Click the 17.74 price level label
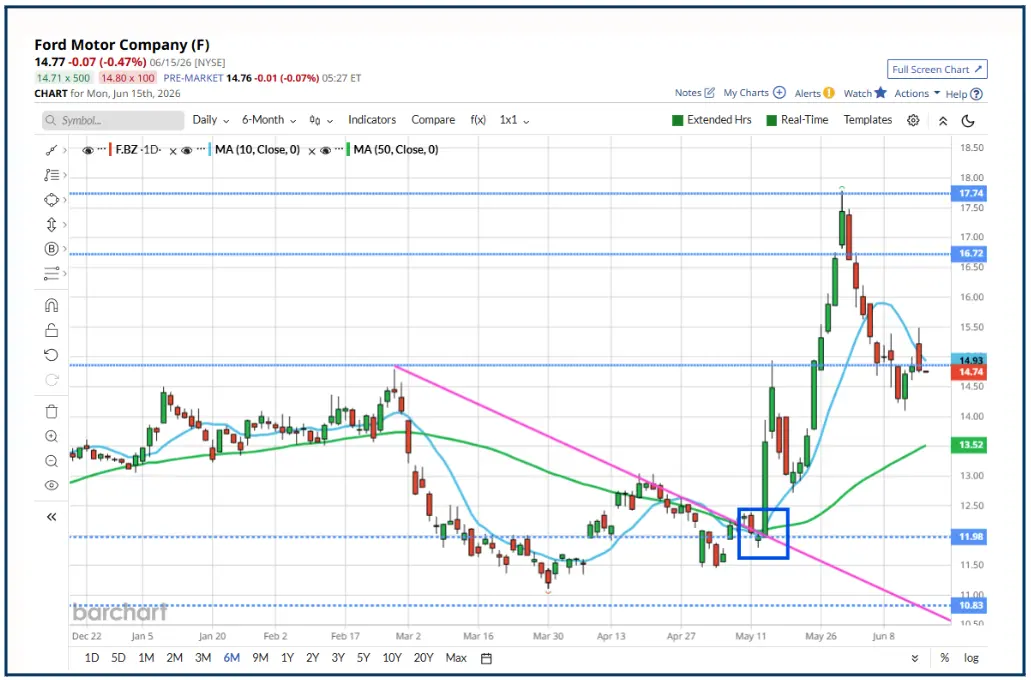This screenshot has width=1031, height=680. pos(970,193)
